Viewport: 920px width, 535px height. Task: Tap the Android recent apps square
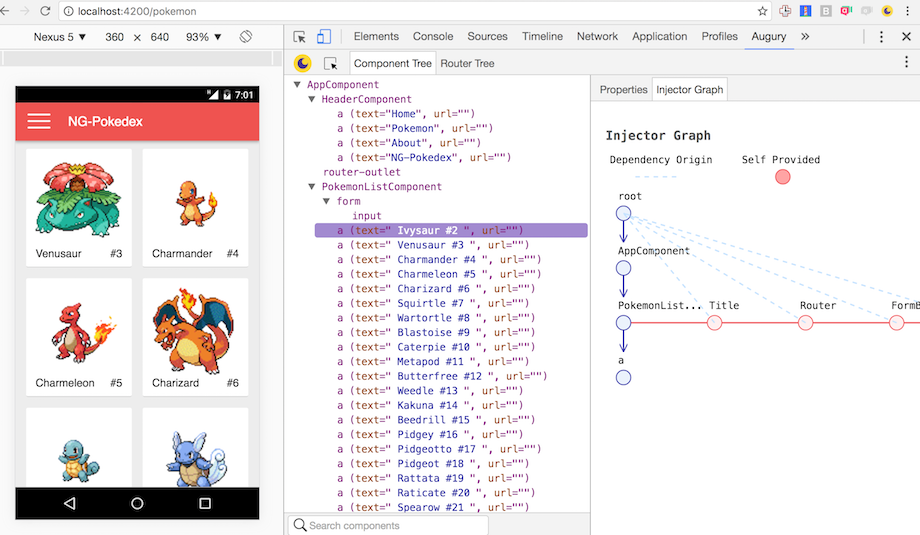(x=205, y=503)
